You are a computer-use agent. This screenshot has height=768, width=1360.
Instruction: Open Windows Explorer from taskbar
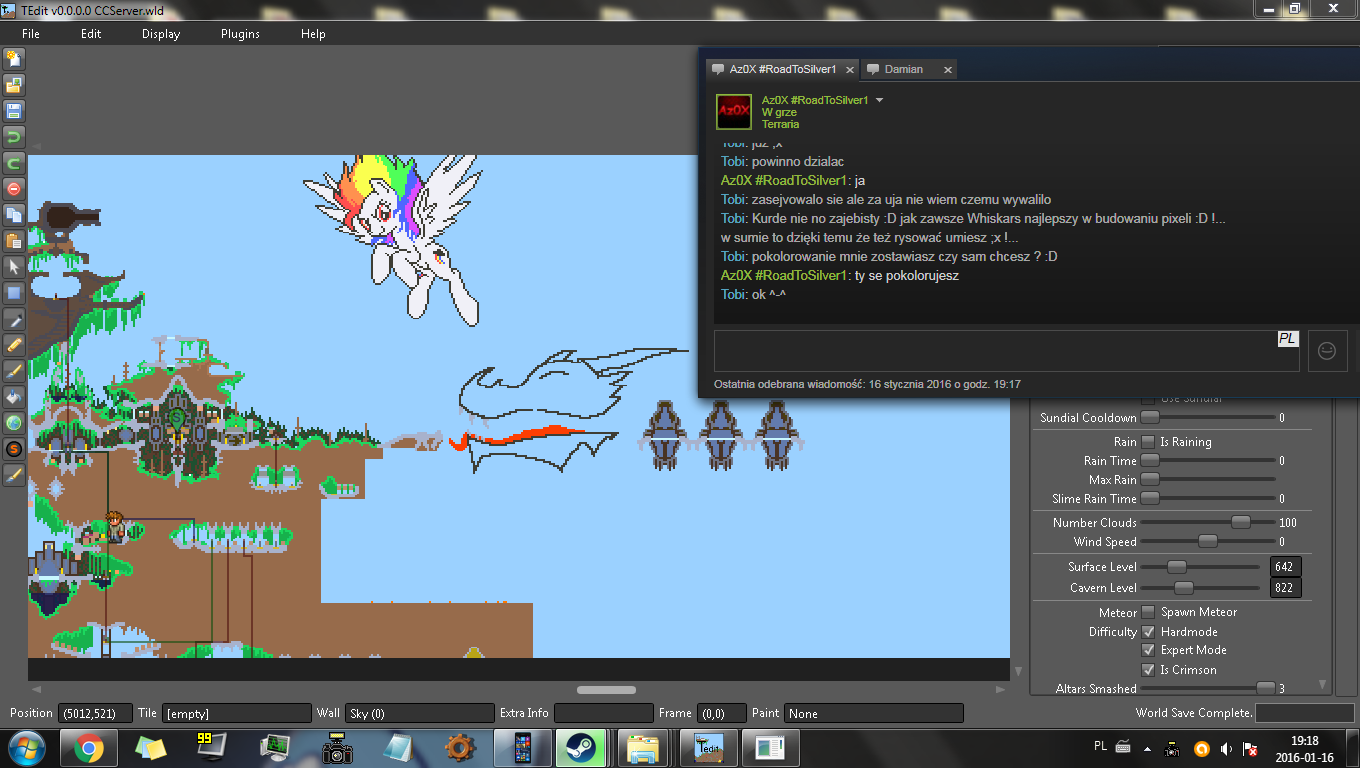(x=641, y=748)
